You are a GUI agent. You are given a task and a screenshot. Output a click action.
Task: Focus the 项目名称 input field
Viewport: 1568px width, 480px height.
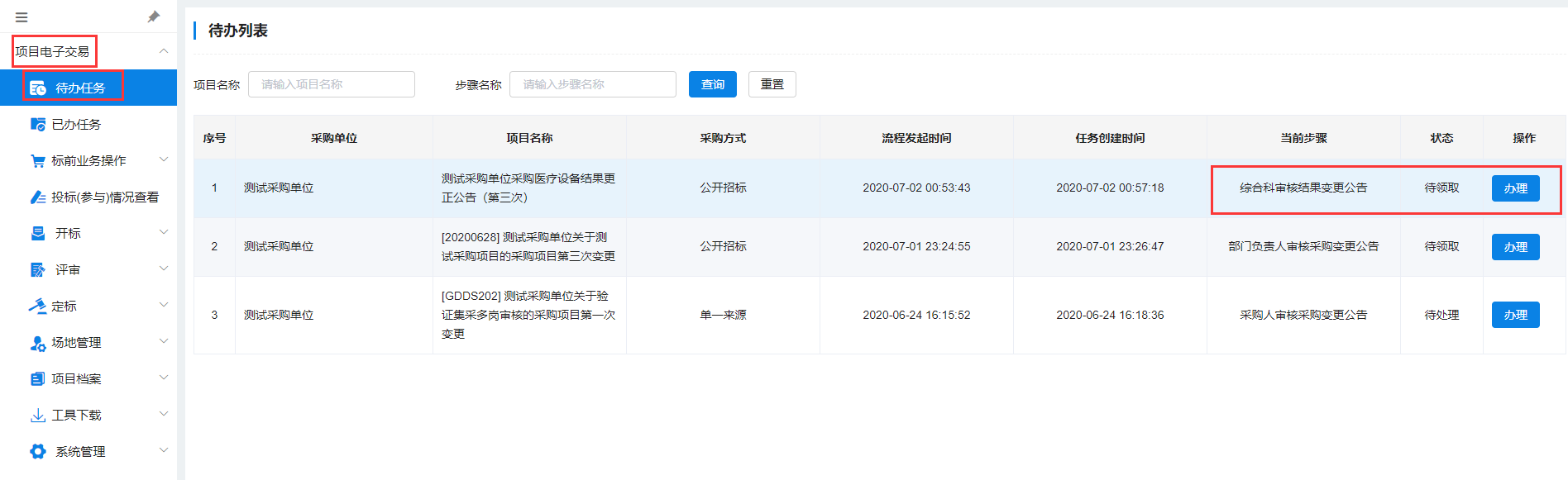pos(331,84)
